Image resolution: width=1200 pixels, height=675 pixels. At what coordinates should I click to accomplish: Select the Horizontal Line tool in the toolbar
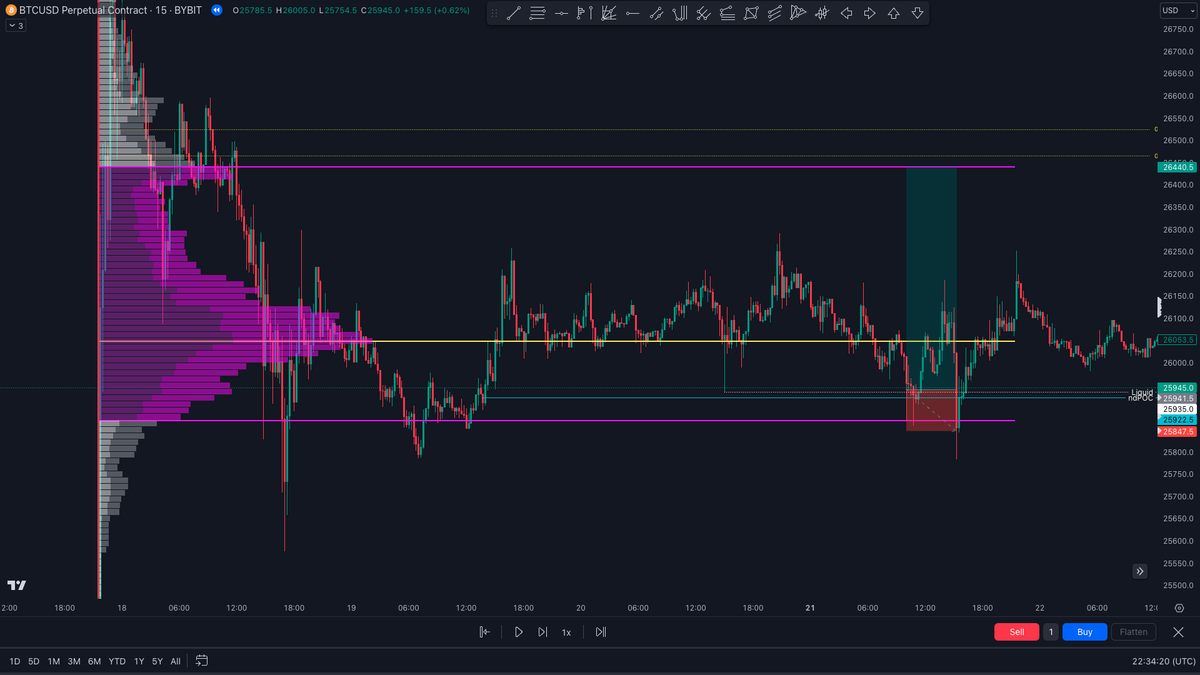click(561, 14)
